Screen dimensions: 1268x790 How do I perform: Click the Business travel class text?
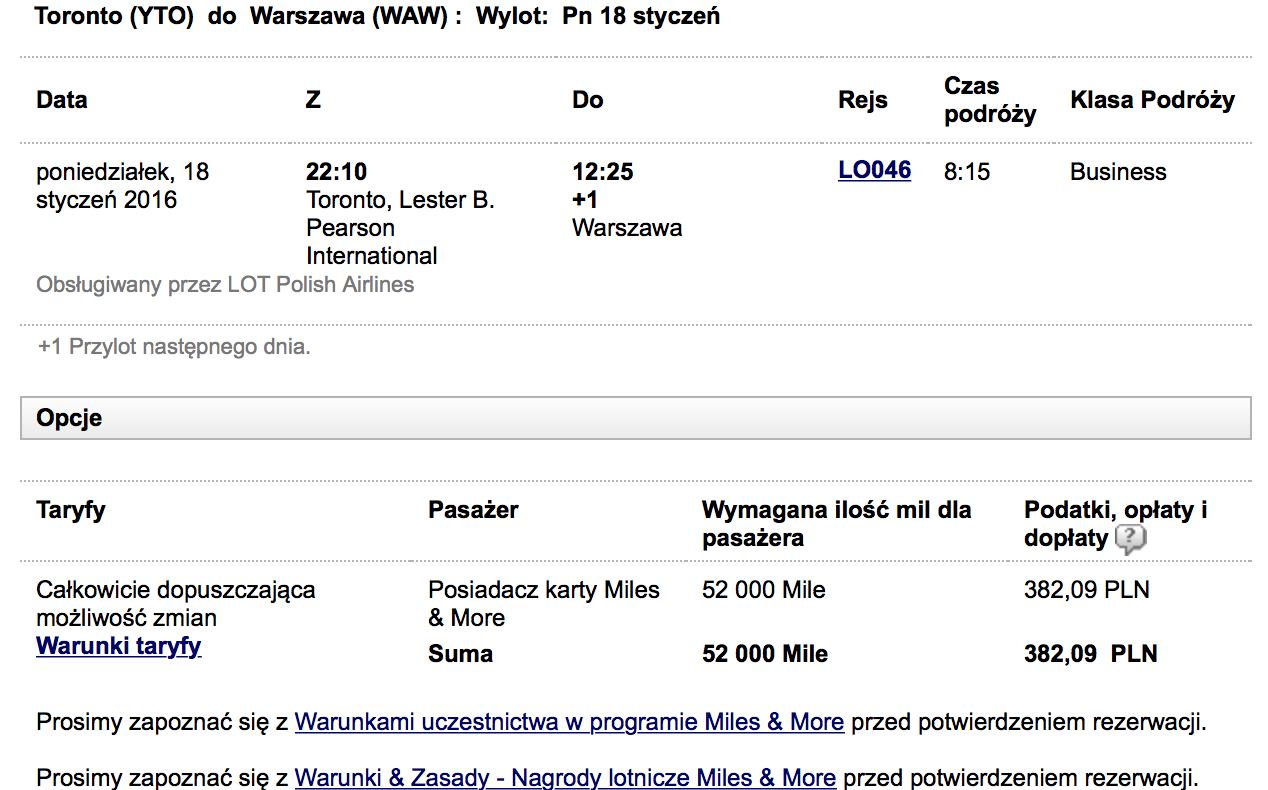click(1118, 172)
